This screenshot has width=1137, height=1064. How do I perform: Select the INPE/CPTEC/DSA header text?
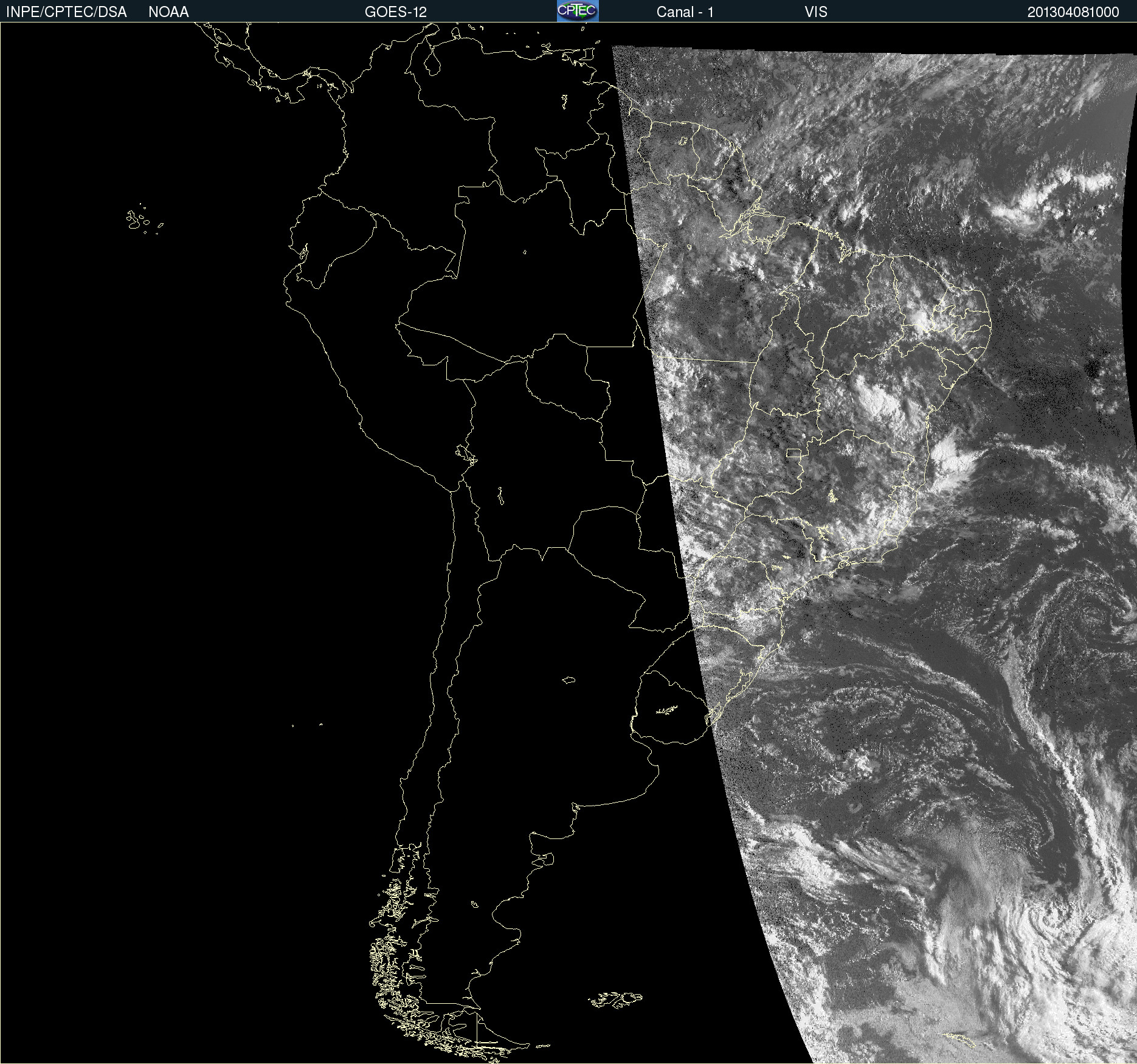[66, 12]
